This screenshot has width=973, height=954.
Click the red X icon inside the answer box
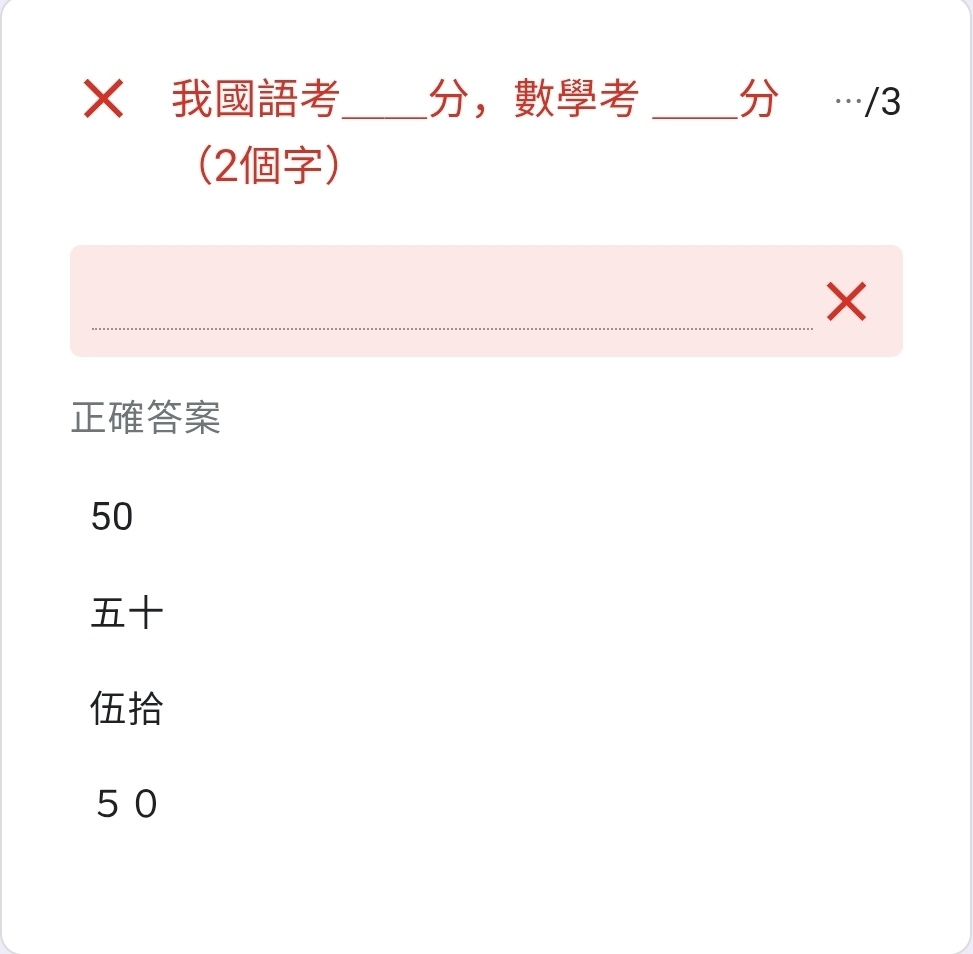(x=846, y=301)
